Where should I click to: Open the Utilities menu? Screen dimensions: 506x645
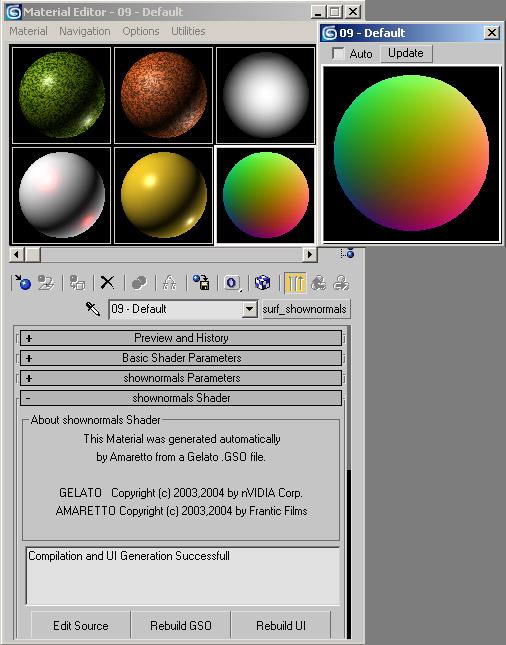pyautogui.click(x=188, y=31)
